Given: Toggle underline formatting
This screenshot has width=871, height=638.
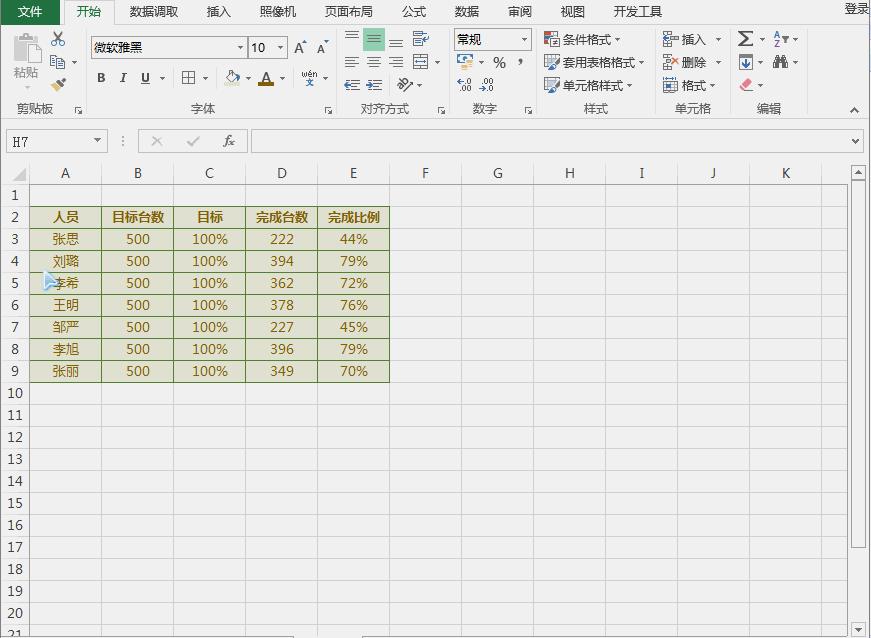Looking at the screenshot, I should pos(143,77).
